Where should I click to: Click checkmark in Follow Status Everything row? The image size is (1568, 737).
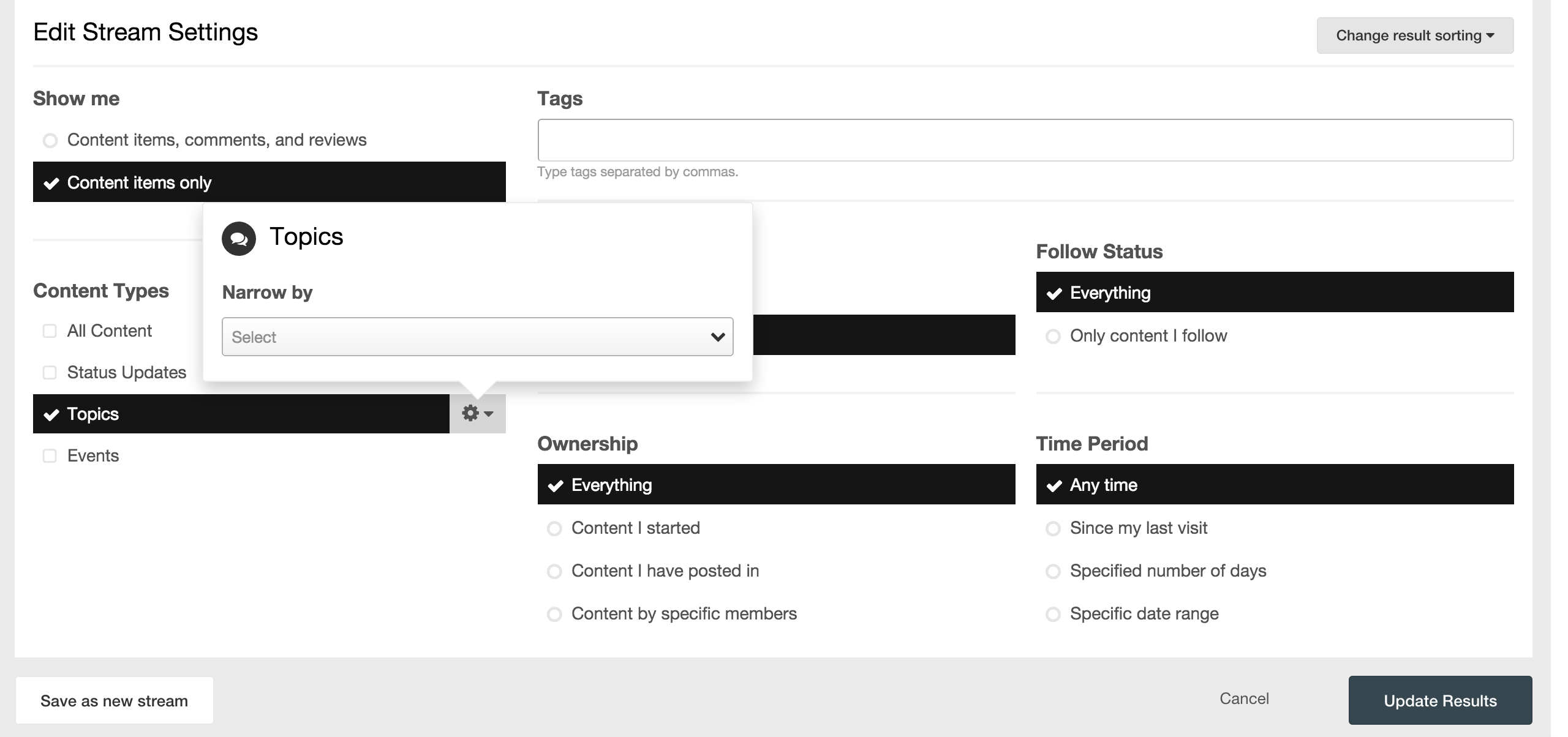(x=1053, y=293)
